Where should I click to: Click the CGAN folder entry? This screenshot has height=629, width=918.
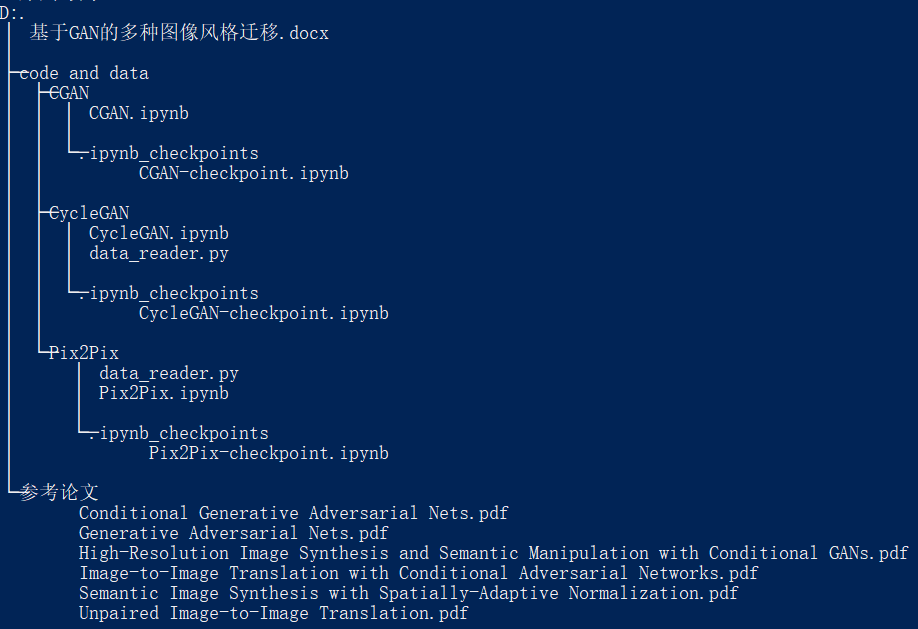click(x=69, y=93)
